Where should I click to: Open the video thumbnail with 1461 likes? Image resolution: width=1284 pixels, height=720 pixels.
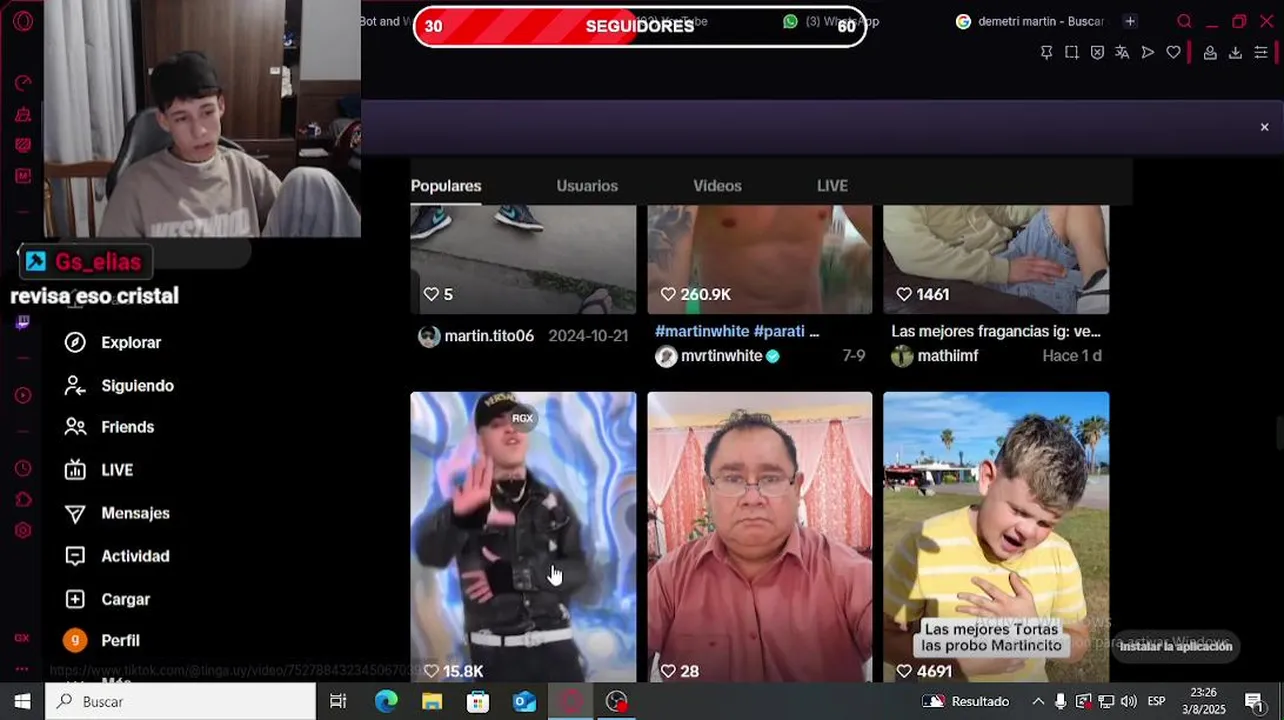tap(996, 260)
